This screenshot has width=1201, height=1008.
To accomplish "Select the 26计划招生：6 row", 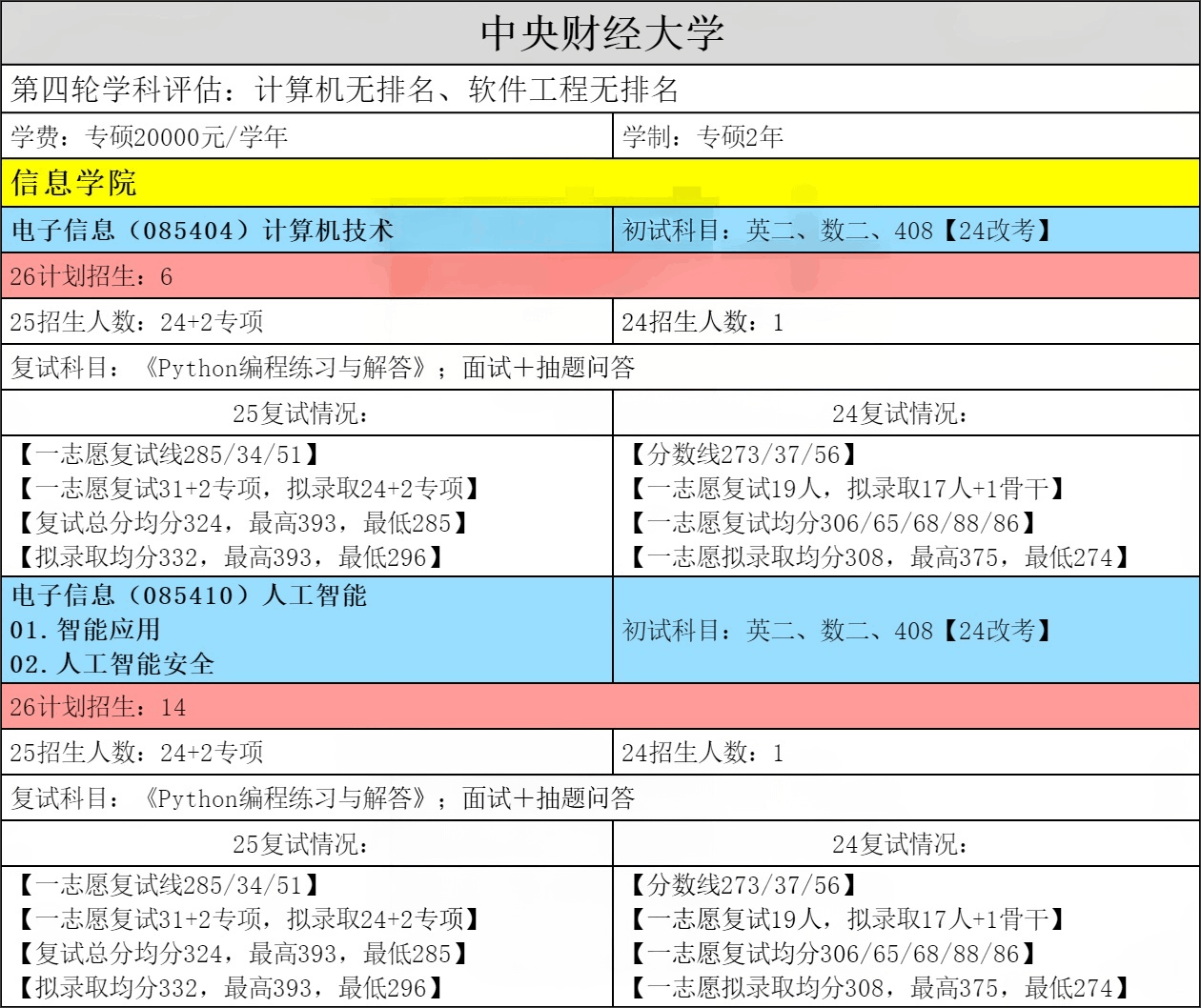I will (92, 276).
